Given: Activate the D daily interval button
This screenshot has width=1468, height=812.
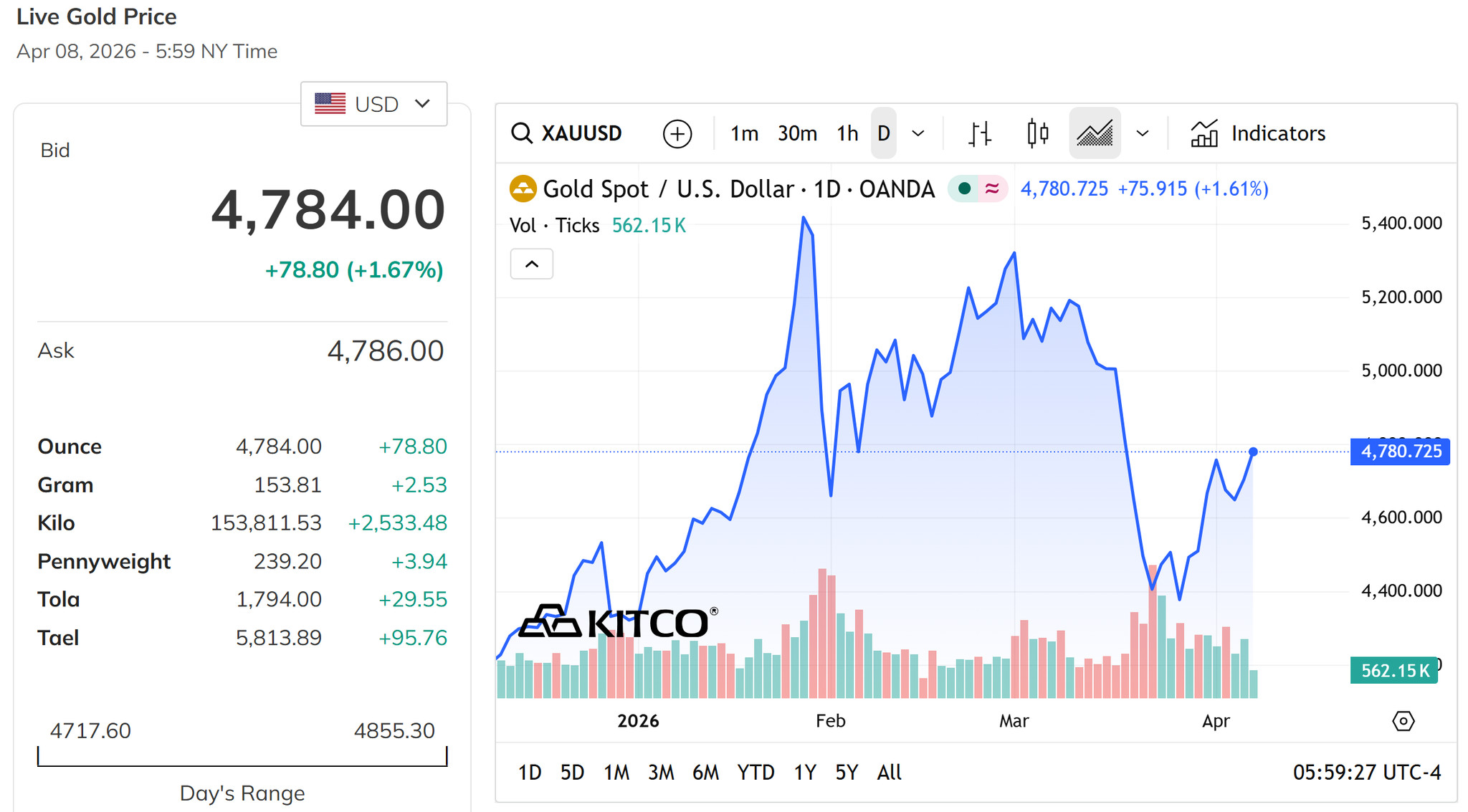Looking at the screenshot, I should pyautogui.click(x=884, y=133).
